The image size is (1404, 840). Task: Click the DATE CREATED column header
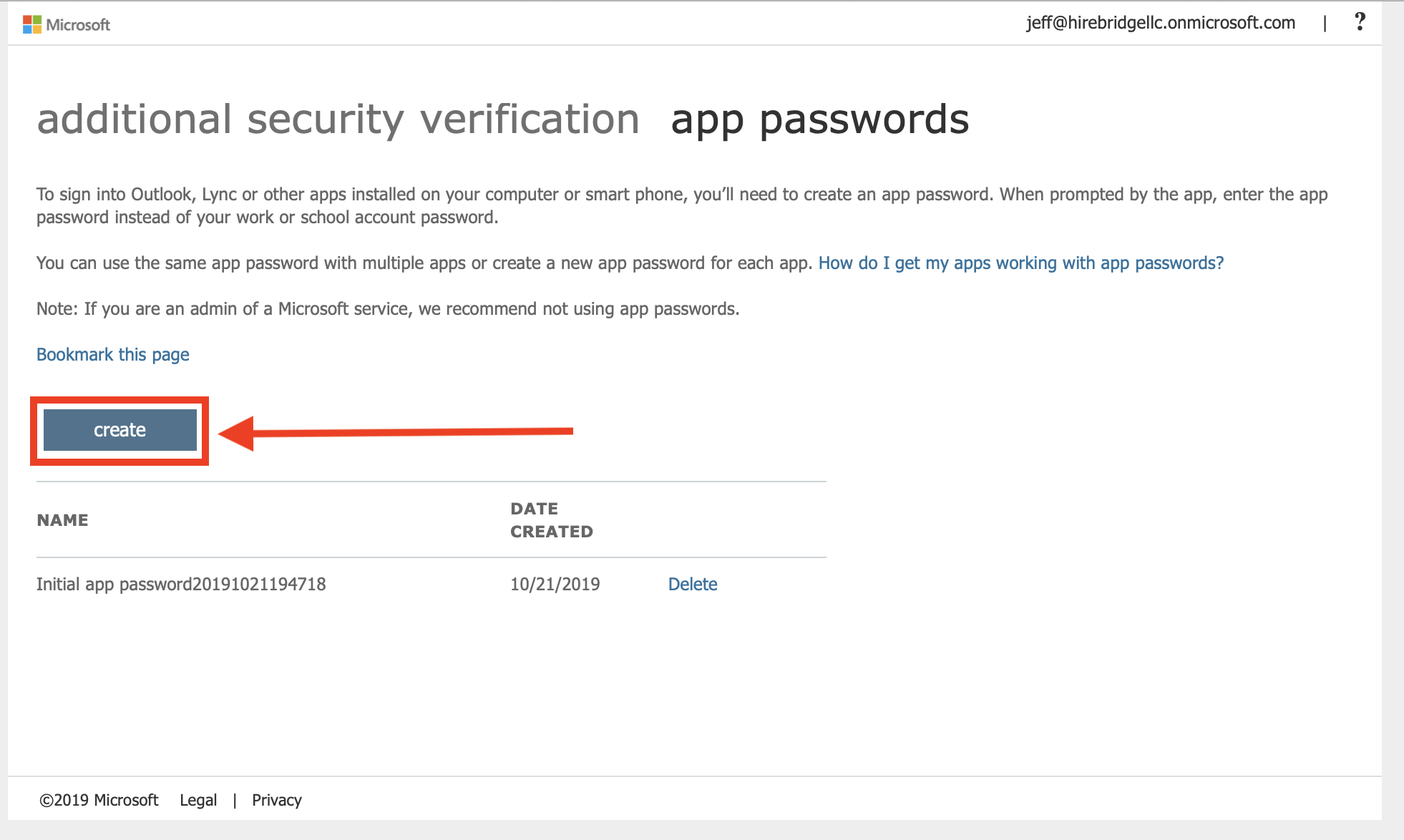click(551, 520)
